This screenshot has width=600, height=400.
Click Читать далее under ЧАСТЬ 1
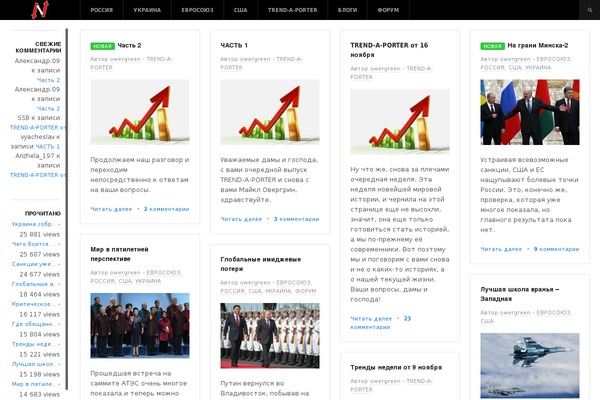(241, 219)
